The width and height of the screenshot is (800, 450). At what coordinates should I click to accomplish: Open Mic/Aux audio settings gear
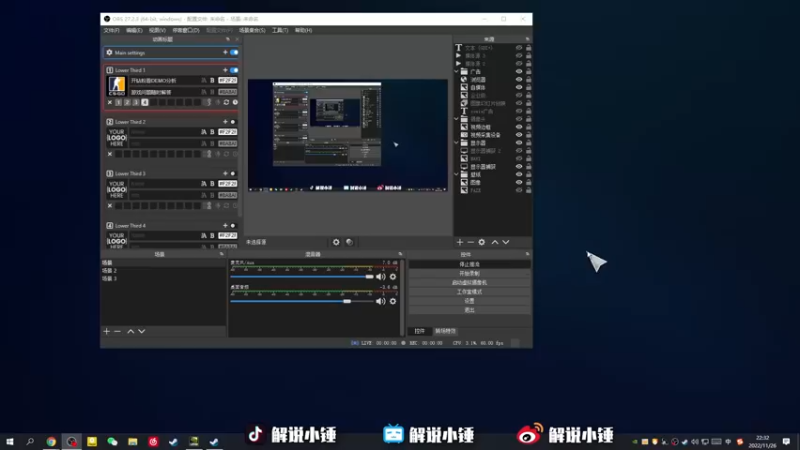393,277
